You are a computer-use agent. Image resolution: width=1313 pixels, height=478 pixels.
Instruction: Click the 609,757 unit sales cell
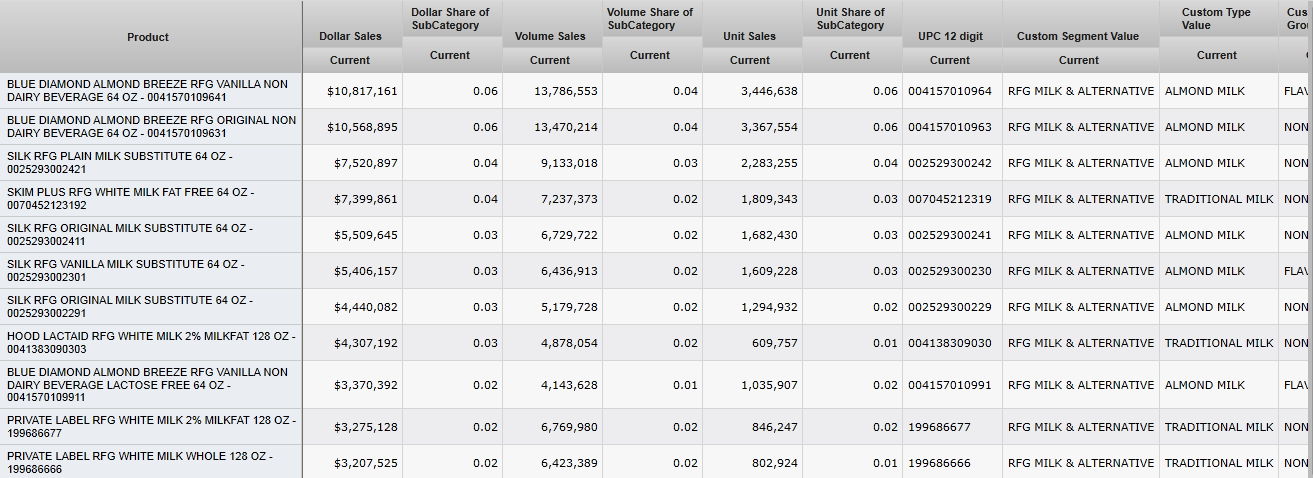pyautogui.click(x=769, y=343)
